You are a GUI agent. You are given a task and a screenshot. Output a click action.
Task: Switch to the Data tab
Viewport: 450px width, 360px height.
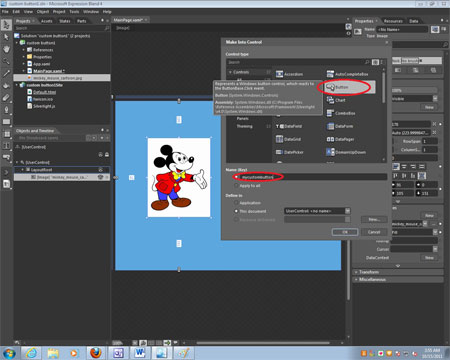click(414, 21)
